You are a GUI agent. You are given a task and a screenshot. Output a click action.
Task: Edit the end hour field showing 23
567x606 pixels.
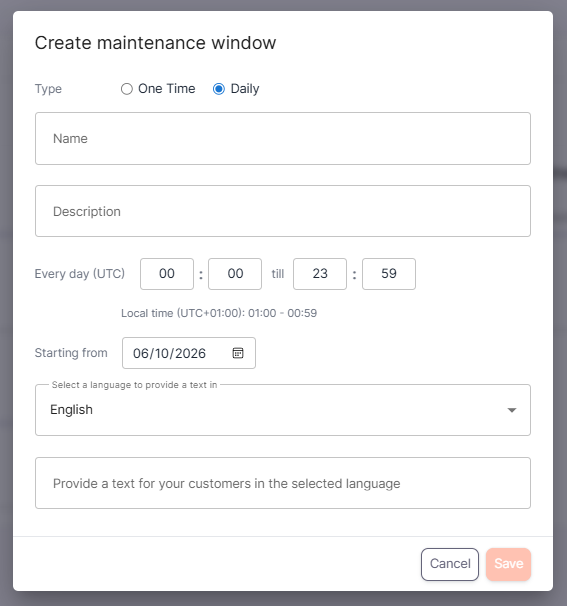click(320, 274)
